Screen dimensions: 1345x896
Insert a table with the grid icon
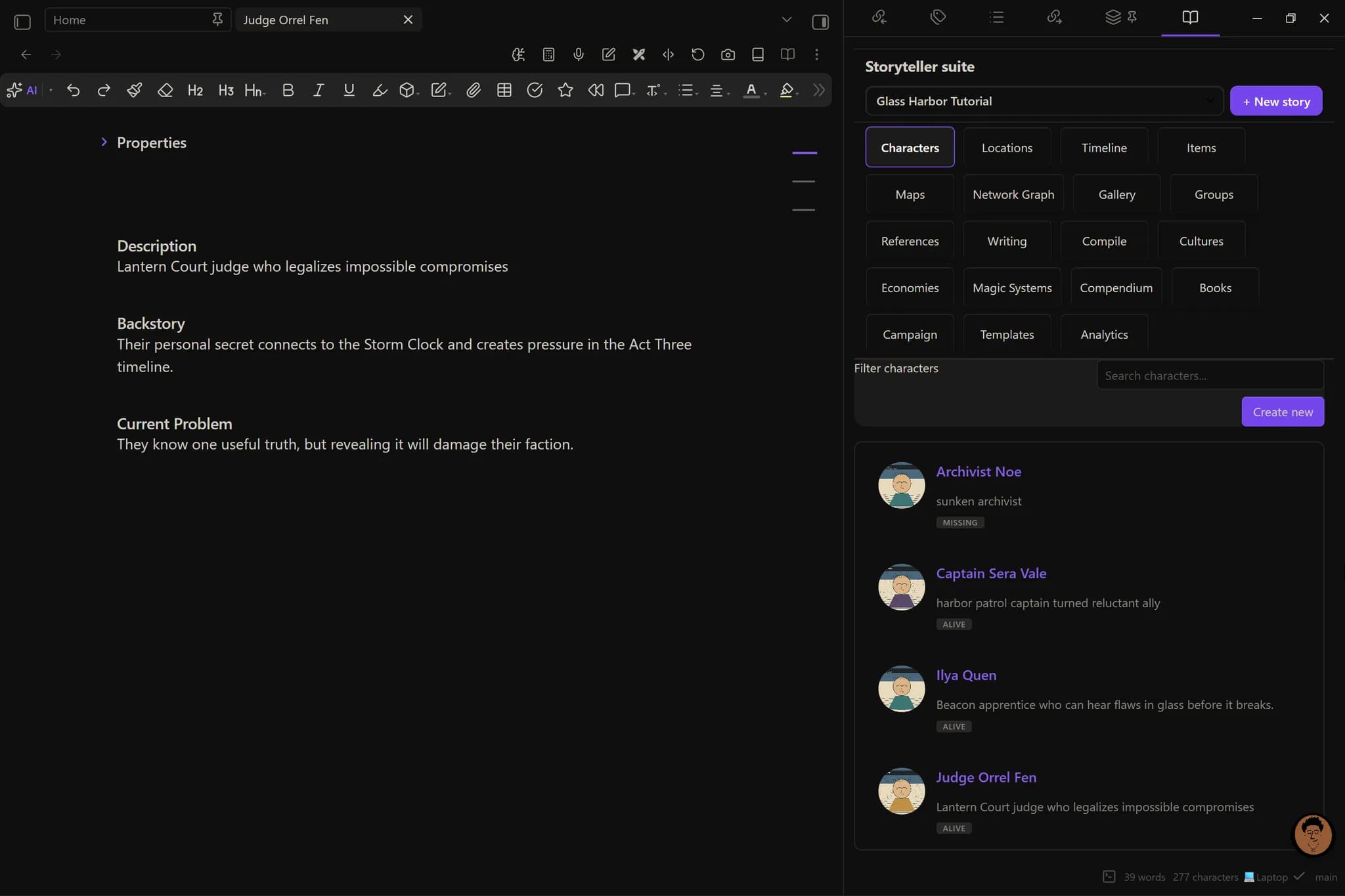coord(504,91)
